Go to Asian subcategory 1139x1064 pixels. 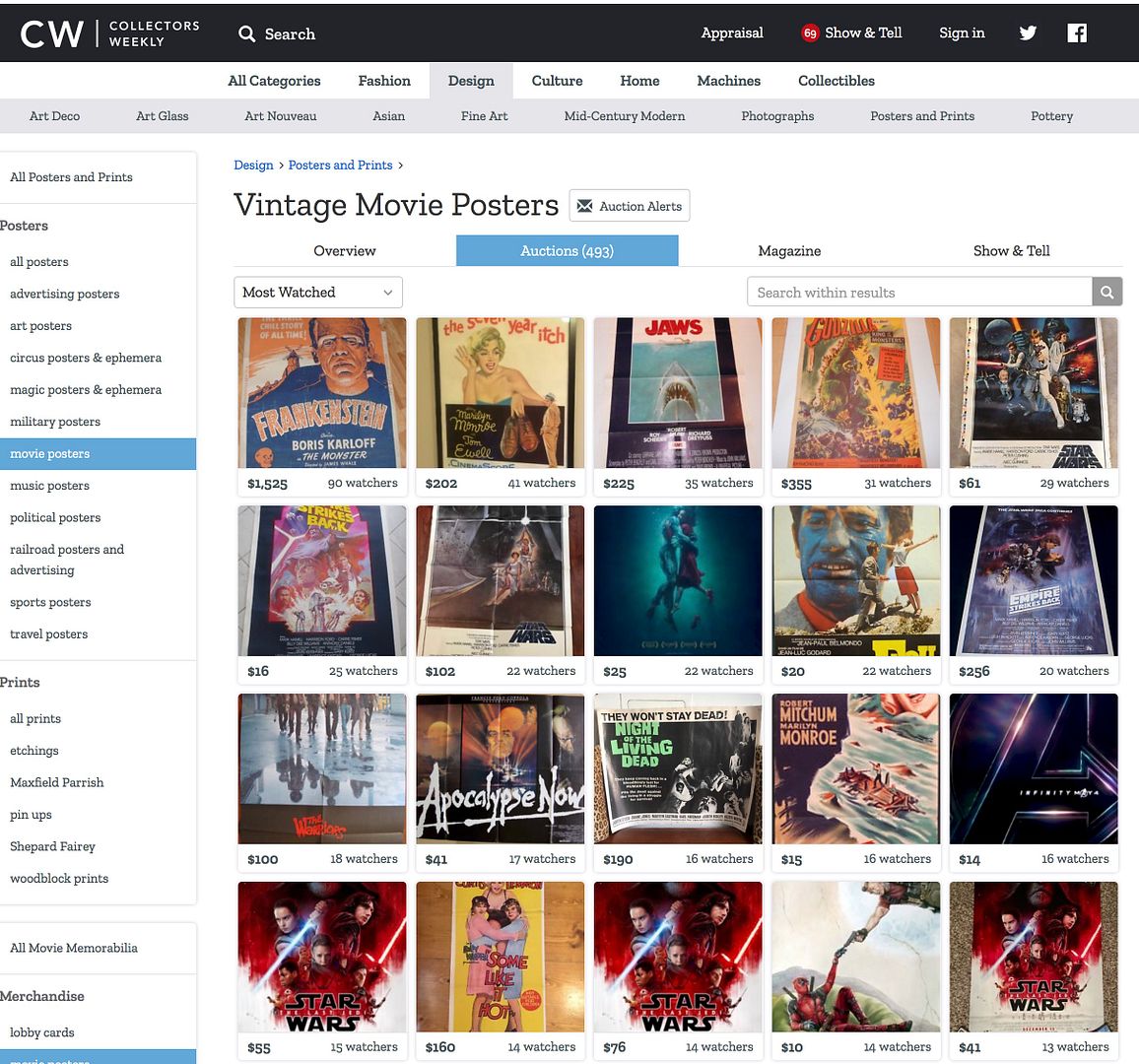(388, 116)
